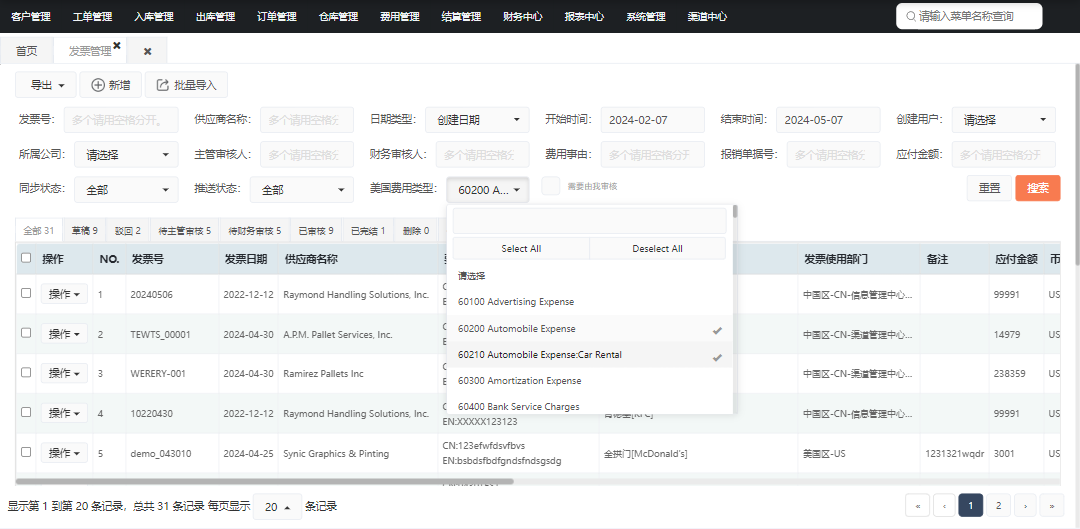Filter by 已完结 1 tab

[x=368, y=231]
